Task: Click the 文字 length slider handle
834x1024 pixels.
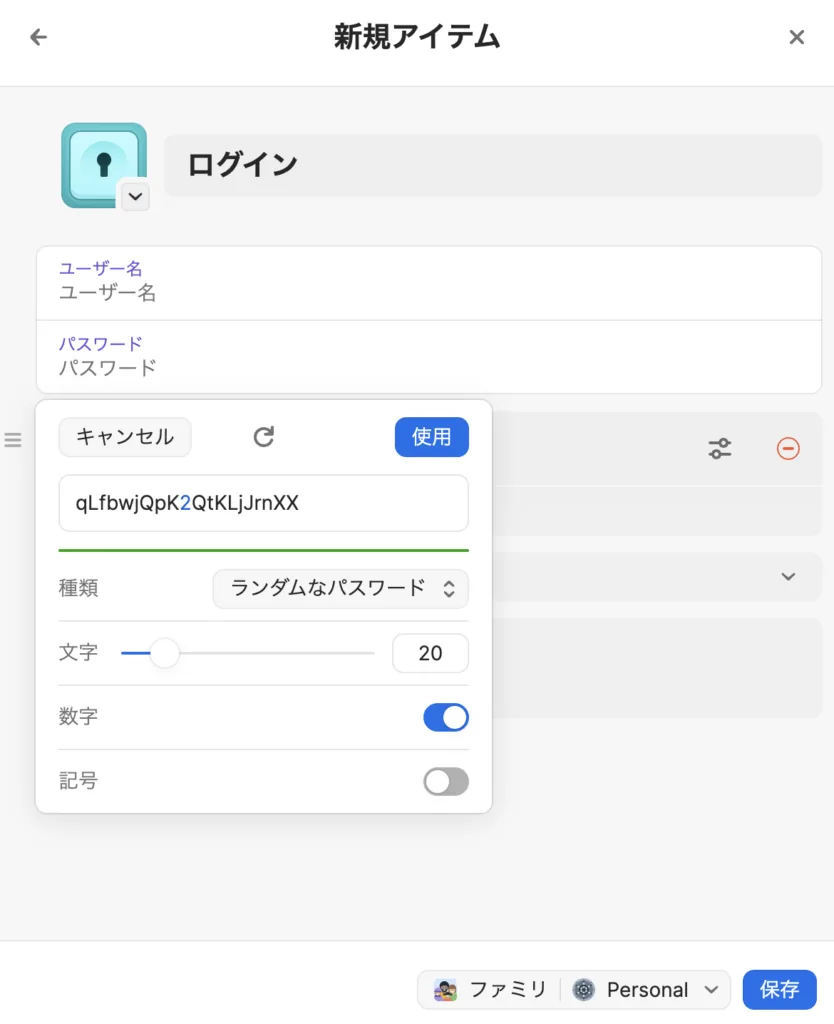Action: tap(164, 653)
